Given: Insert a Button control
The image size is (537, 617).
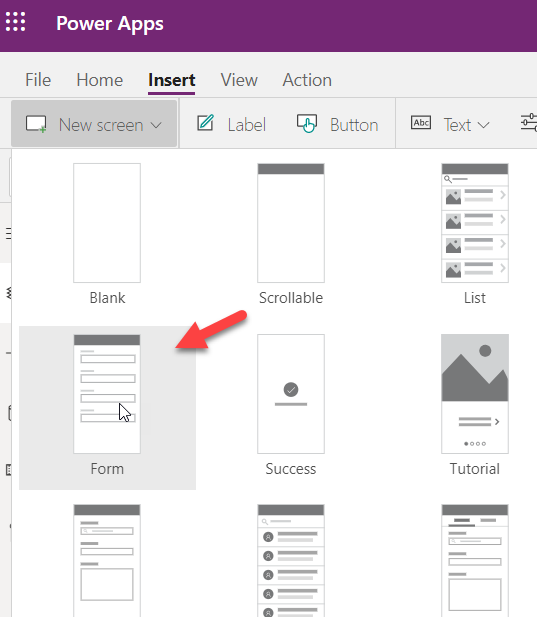Looking at the screenshot, I should pyautogui.click(x=338, y=124).
